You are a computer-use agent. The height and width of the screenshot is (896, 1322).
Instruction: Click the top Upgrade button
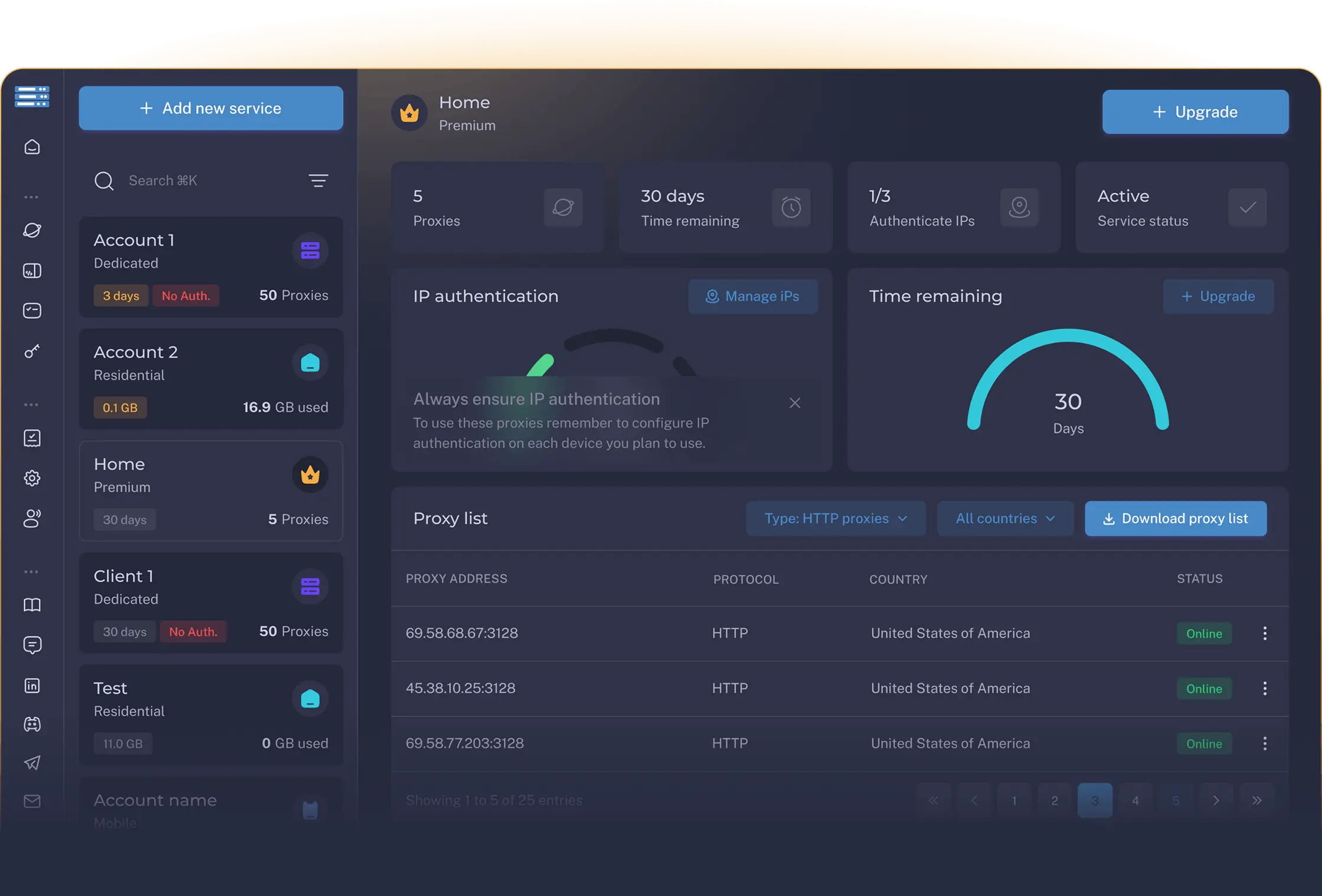(x=1196, y=112)
